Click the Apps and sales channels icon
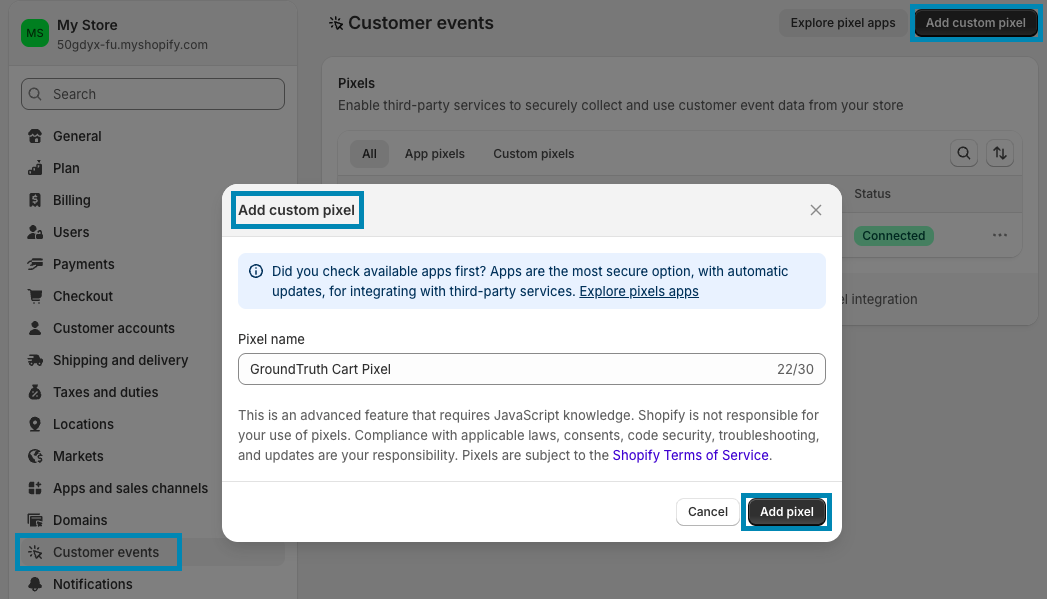Viewport: 1047px width, 599px height. [35, 489]
